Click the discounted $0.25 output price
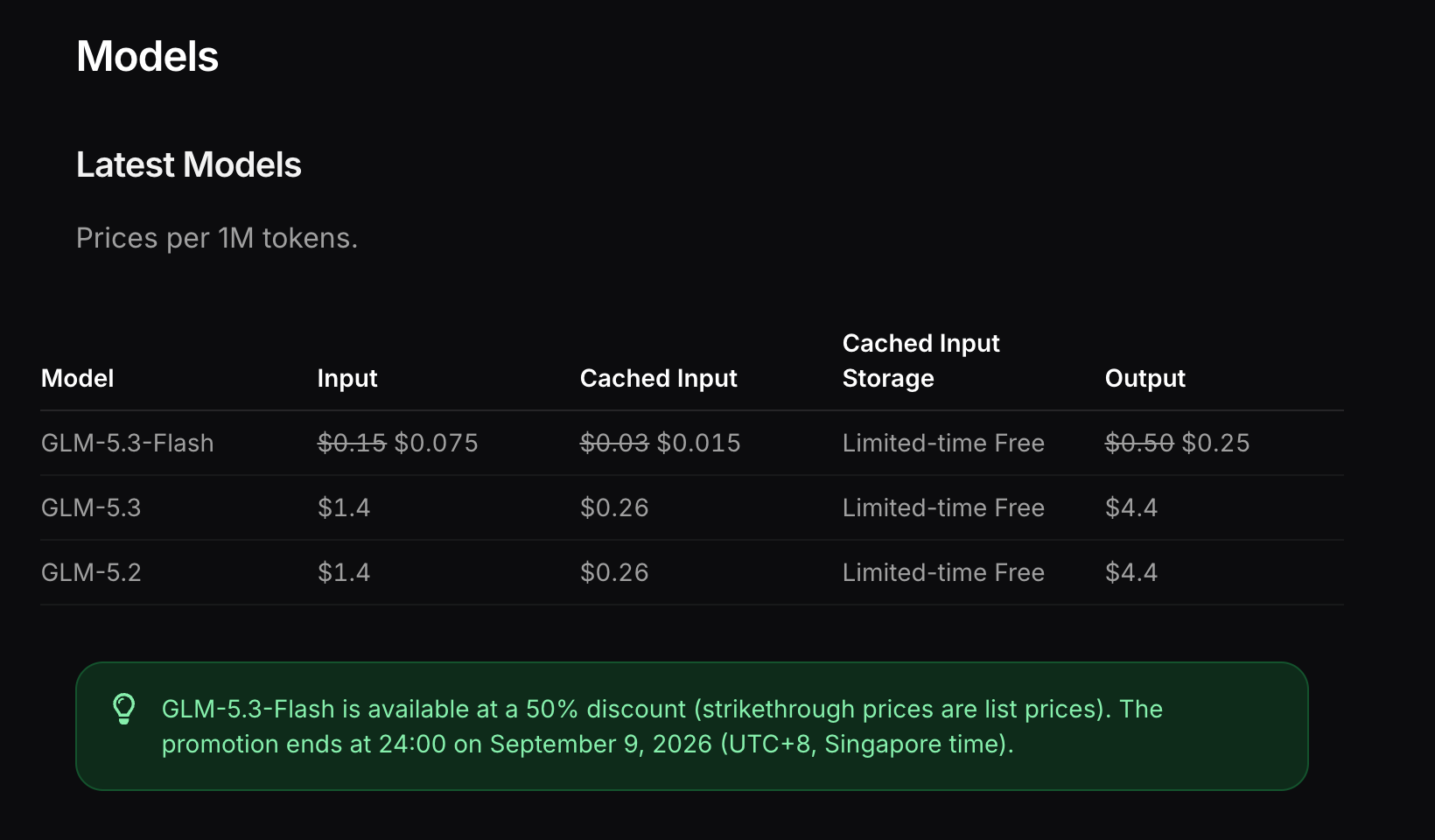 1215,443
